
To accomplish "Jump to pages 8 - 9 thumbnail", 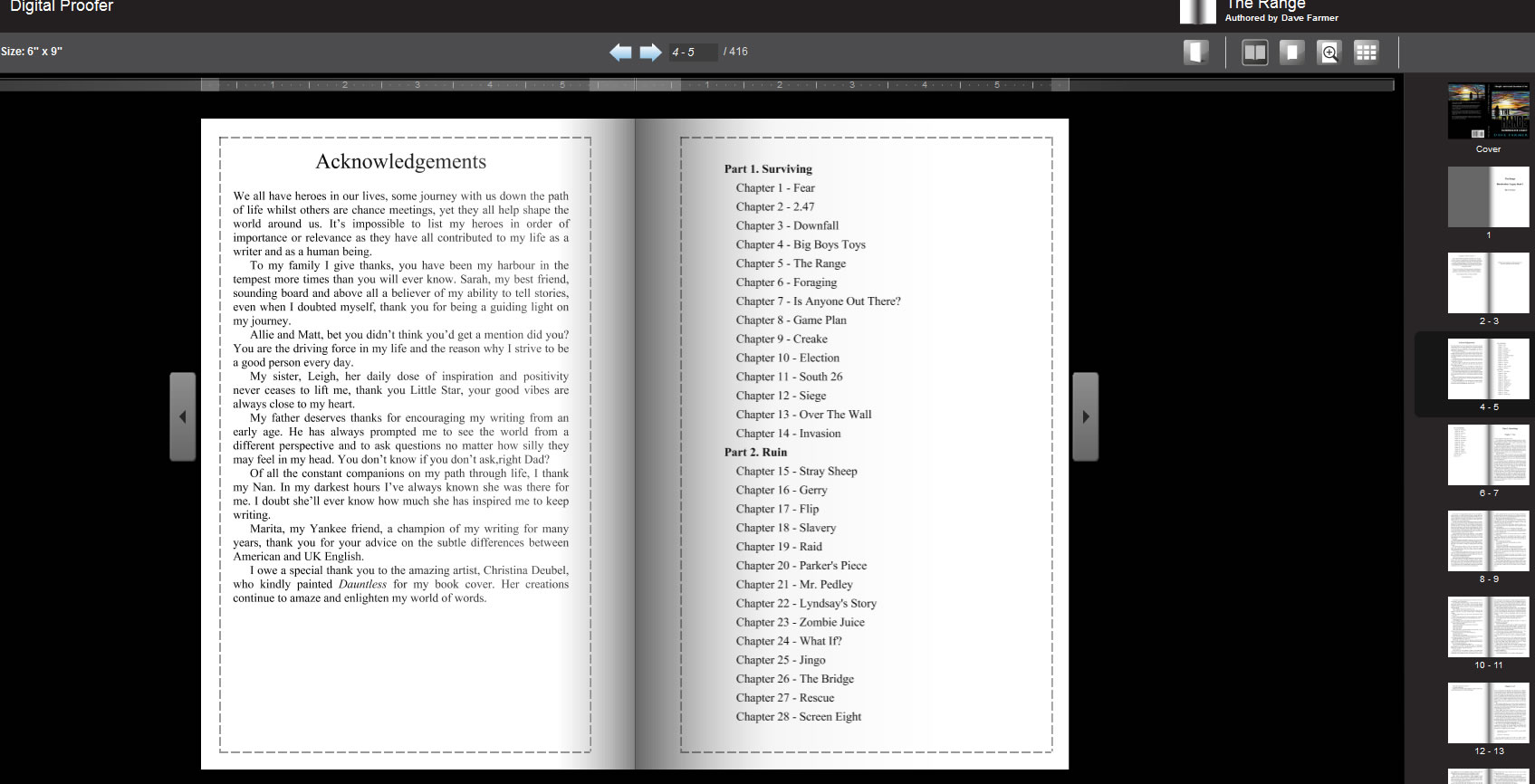I will click(1488, 540).
